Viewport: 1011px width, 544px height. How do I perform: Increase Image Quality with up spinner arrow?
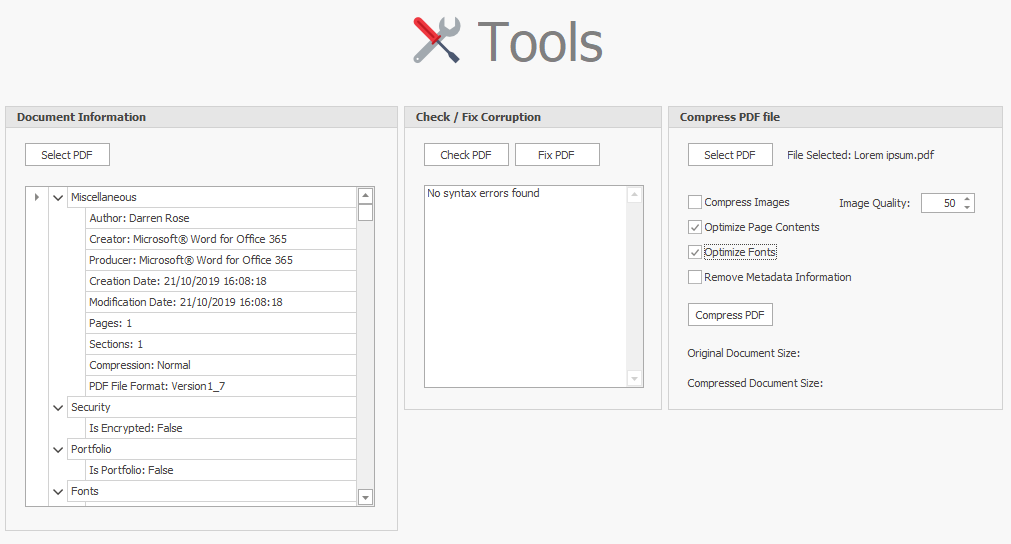967,198
